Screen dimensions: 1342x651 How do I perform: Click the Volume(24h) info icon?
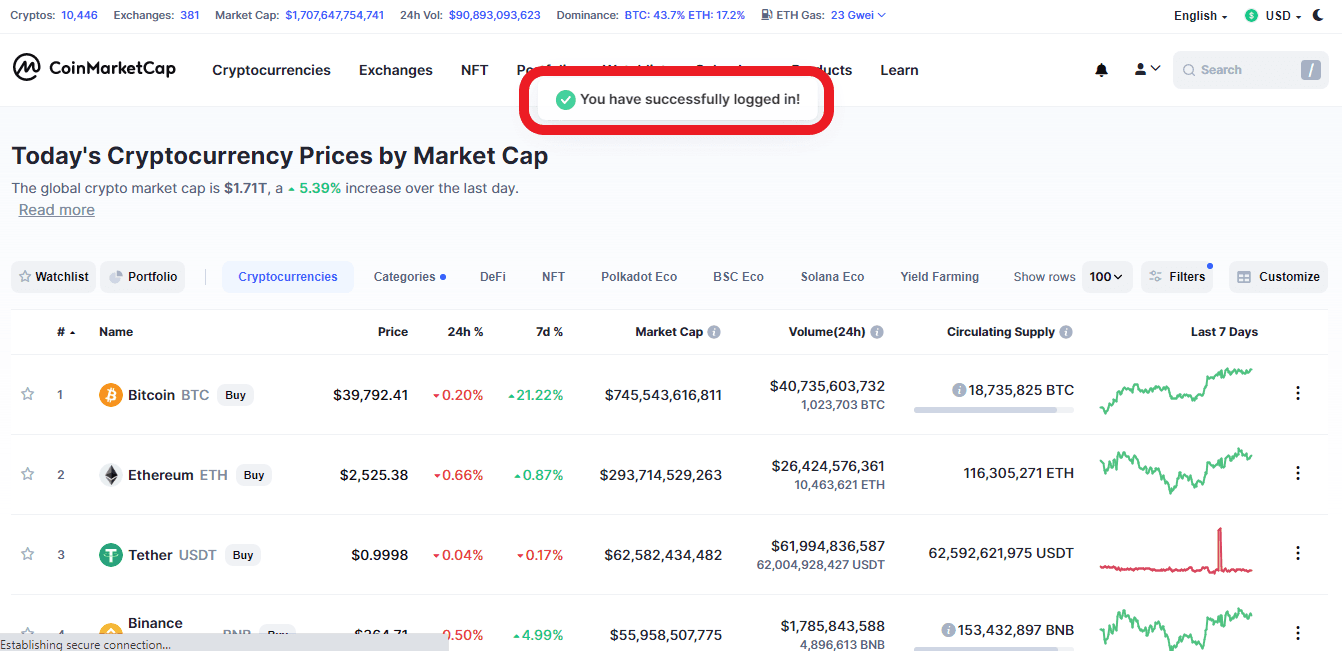(876, 332)
